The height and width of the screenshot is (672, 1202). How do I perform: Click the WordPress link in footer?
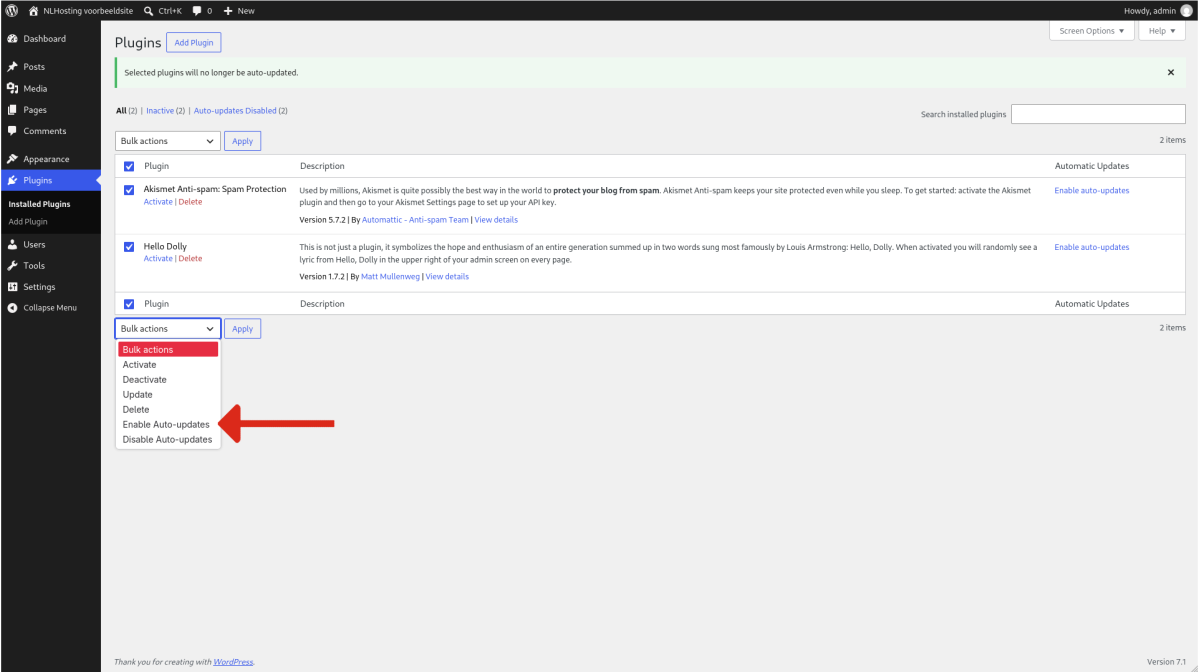coord(233,662)
